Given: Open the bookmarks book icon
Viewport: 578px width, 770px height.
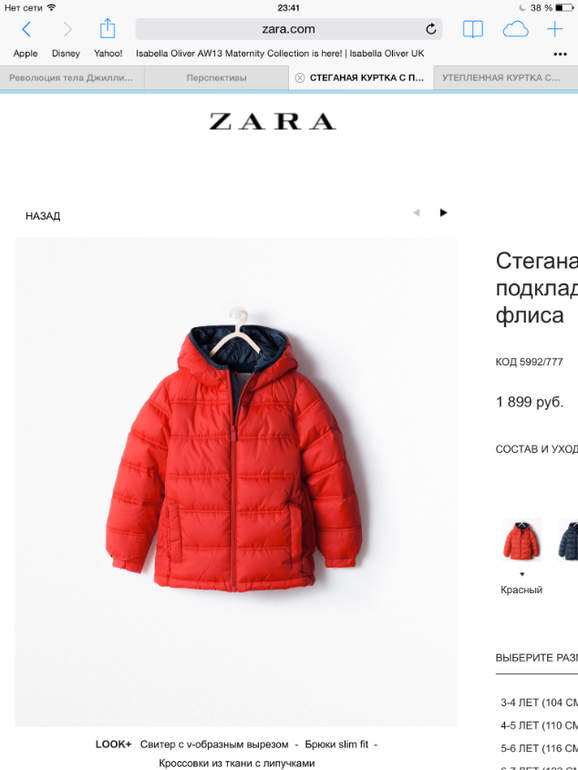Looking at the screenshot, I should click(473, 29).
